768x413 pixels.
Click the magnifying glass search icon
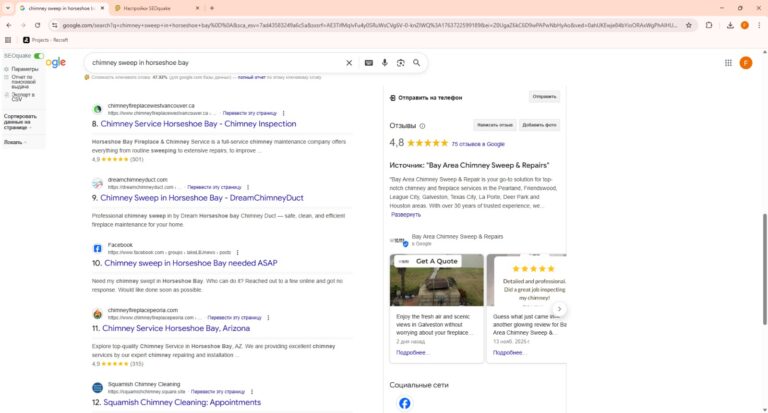click(x=417, y=63)
